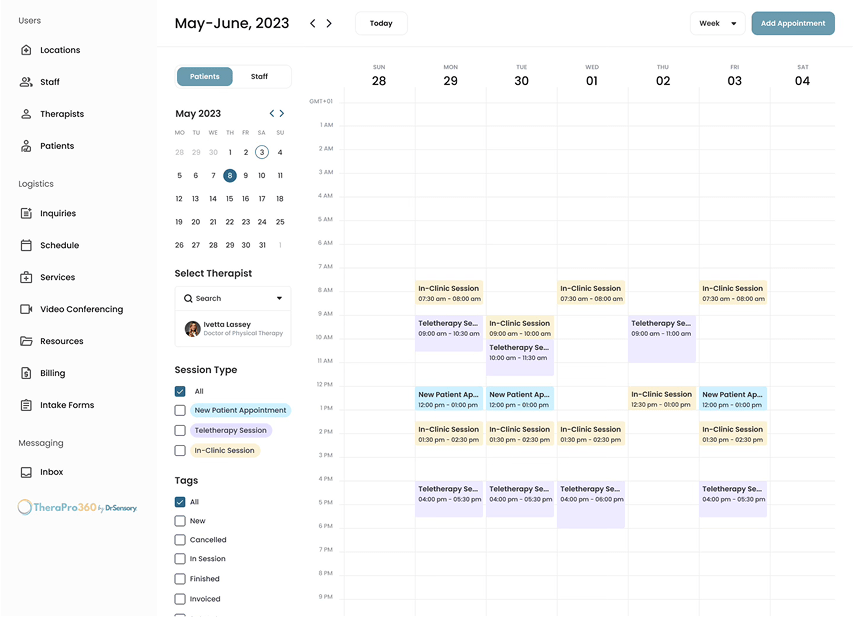Select the Schedule calendar icon
The height and width of the screenshot is (617, 853).
(x=26, y=245)
